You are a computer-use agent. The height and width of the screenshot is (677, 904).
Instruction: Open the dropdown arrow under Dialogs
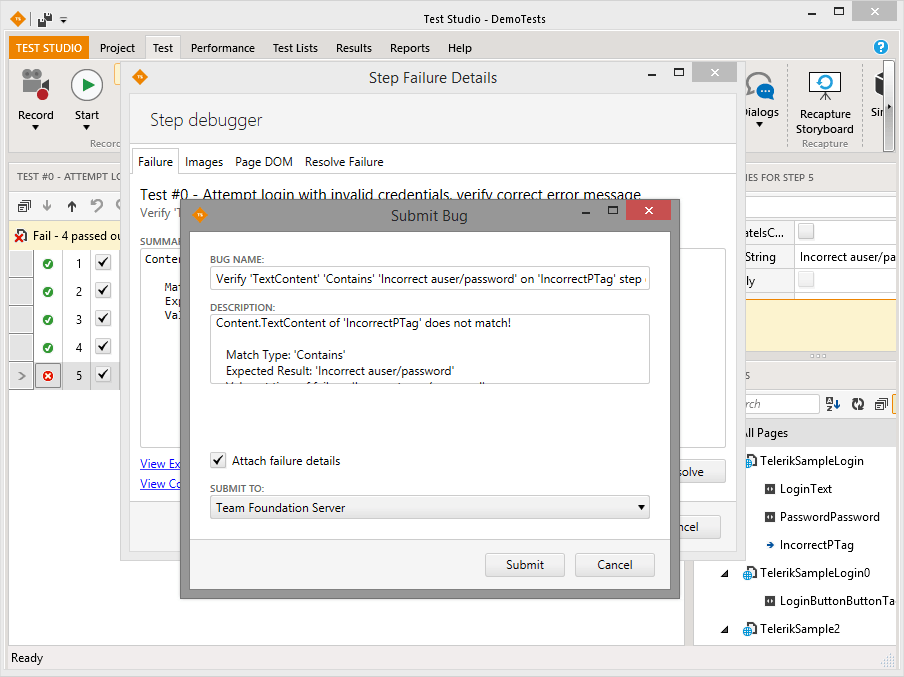pos(759,125)
